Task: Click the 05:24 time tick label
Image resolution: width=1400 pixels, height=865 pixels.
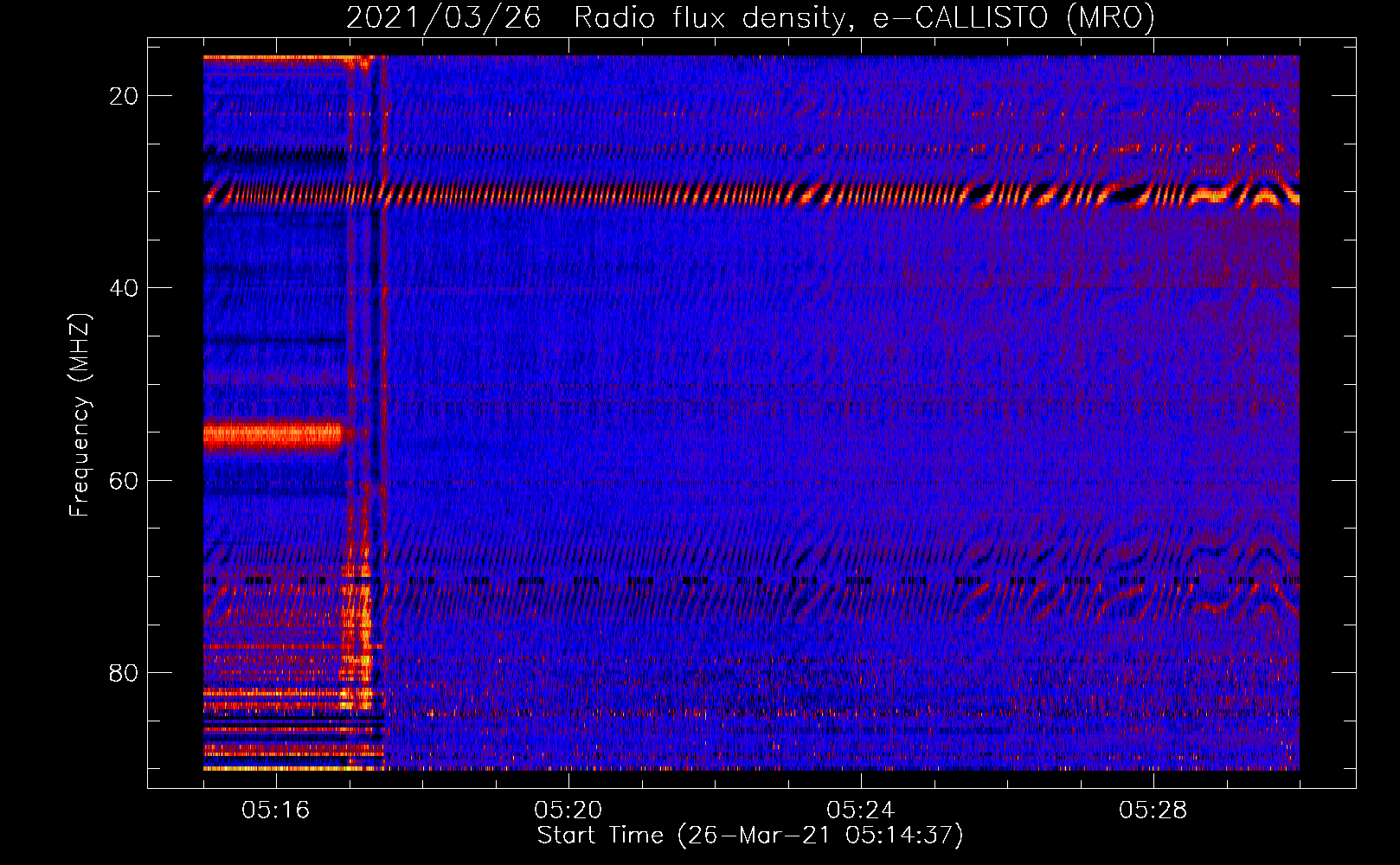Action: 861,811
